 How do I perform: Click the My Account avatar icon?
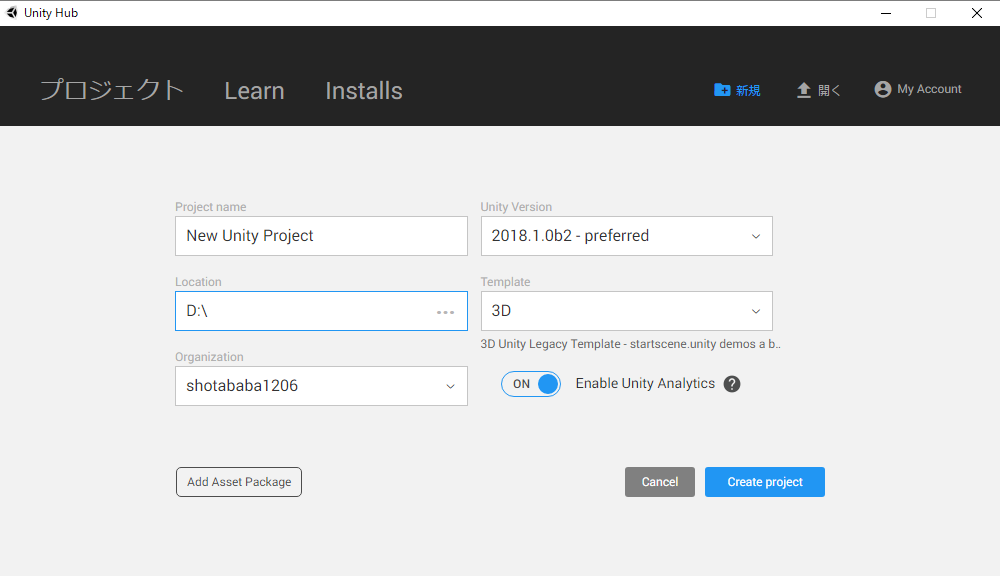(x=883, y=89)
